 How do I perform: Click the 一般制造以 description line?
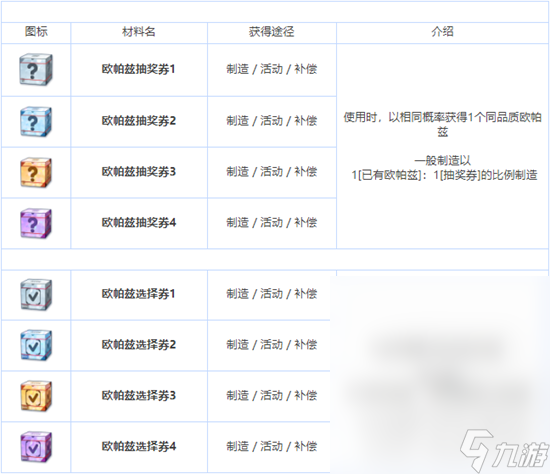coord(442,161)
